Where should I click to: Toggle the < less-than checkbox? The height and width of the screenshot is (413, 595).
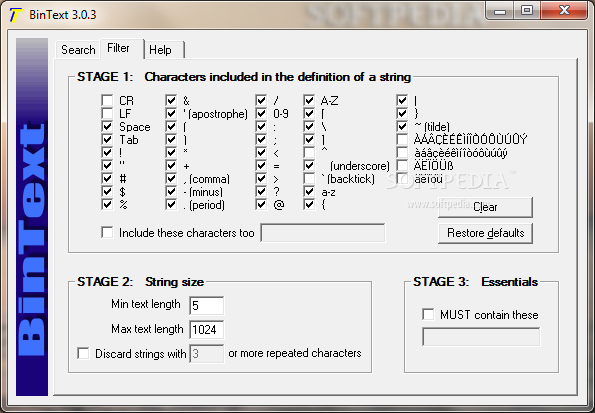coord(261,153)
